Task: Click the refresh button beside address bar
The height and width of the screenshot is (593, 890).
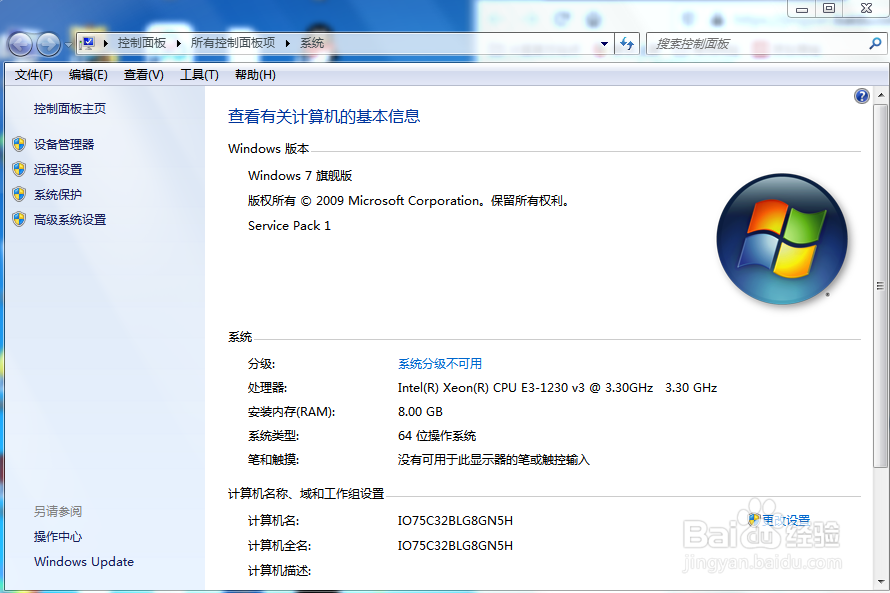Action: pyautogui.click(x=627, y=44)
